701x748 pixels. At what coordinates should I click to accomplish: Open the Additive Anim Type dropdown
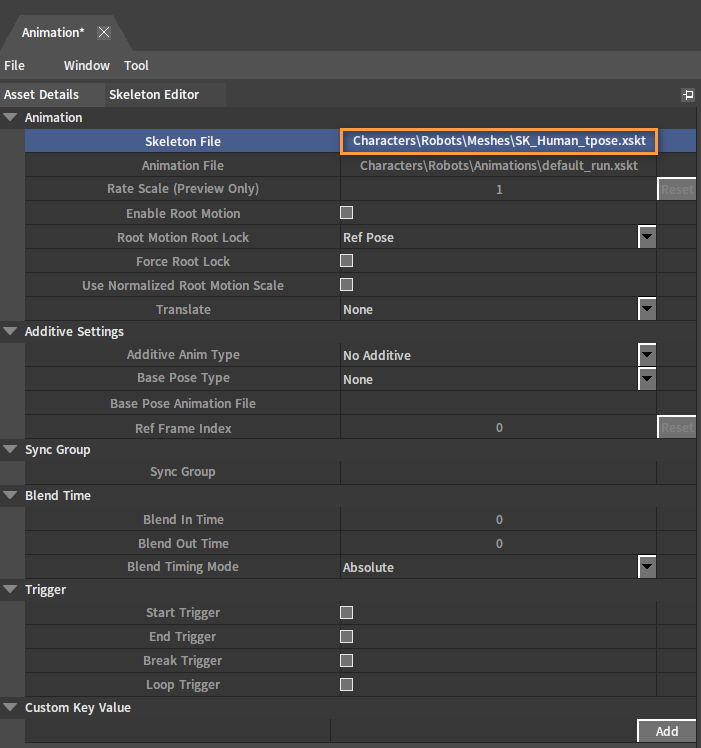[x=647, y=355]
